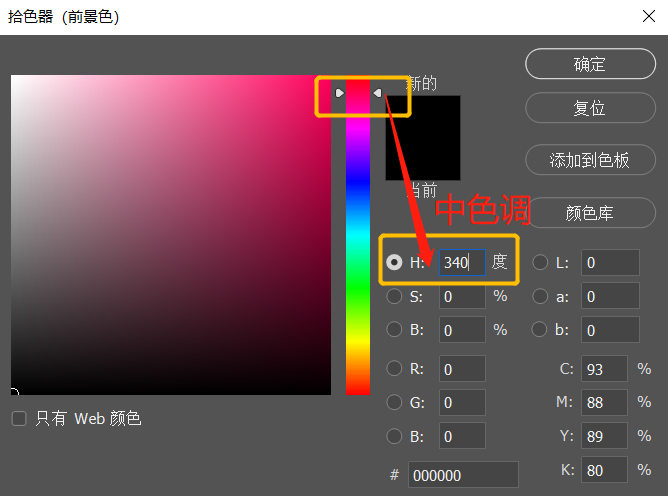Click the C field showing 93
The image size is (668, 496).
pos(604,369)
